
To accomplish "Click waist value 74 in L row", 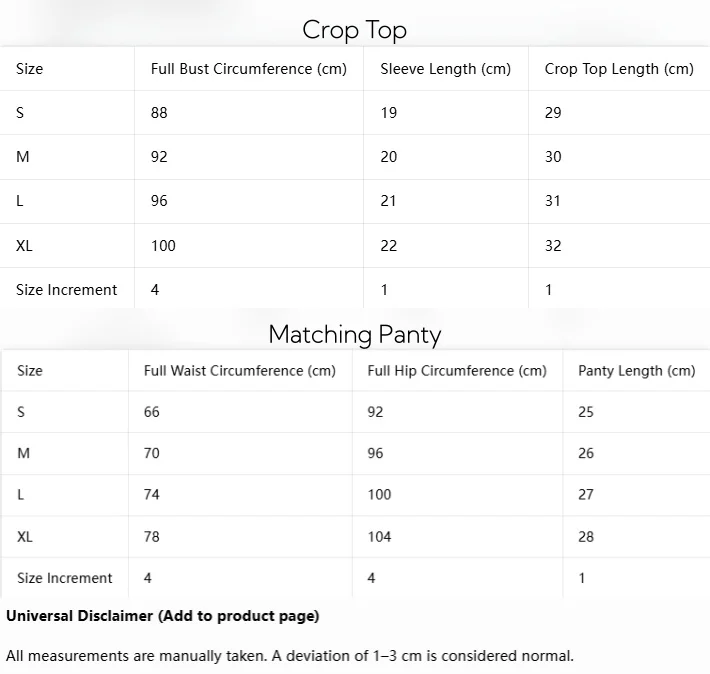I will [x=151, y=494].
